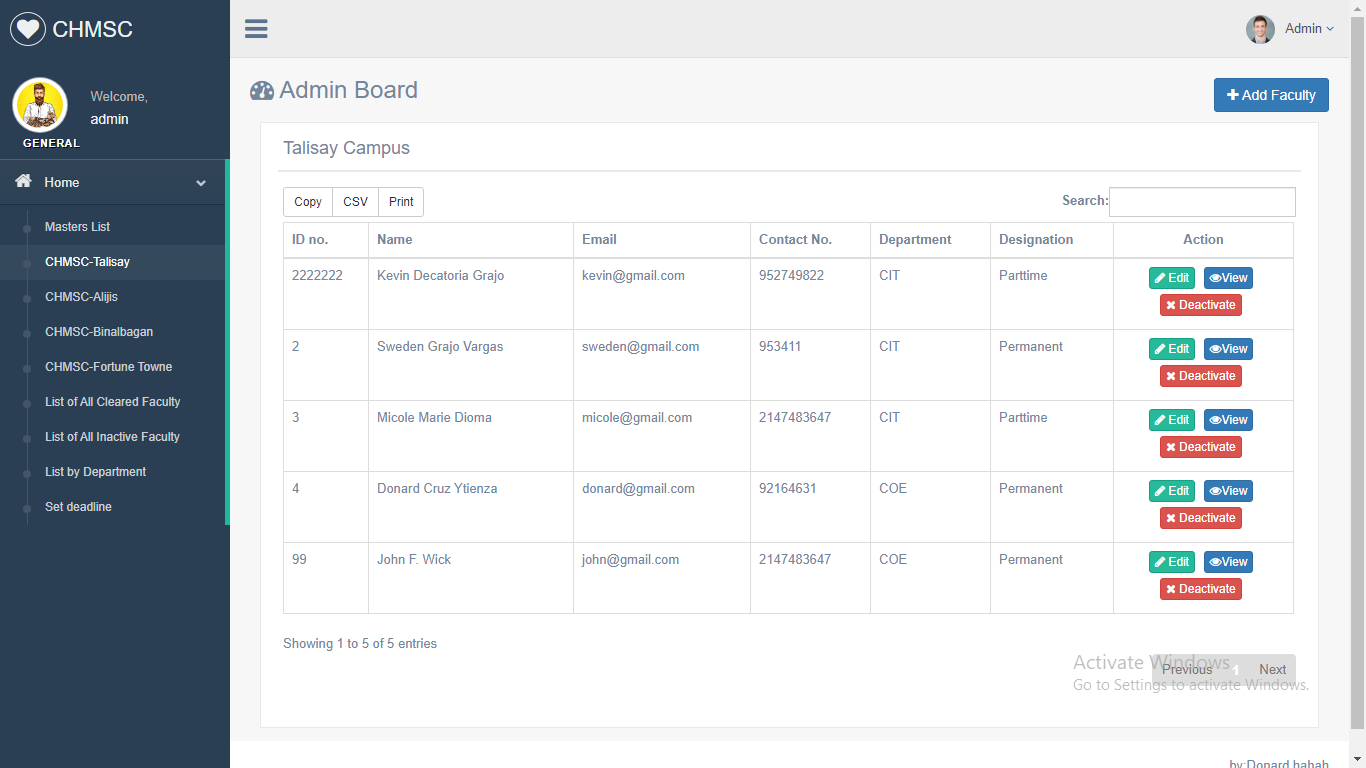
Task: Open the hamburger navigation menu
Action: pyautogui.click(x=256, y=28)
